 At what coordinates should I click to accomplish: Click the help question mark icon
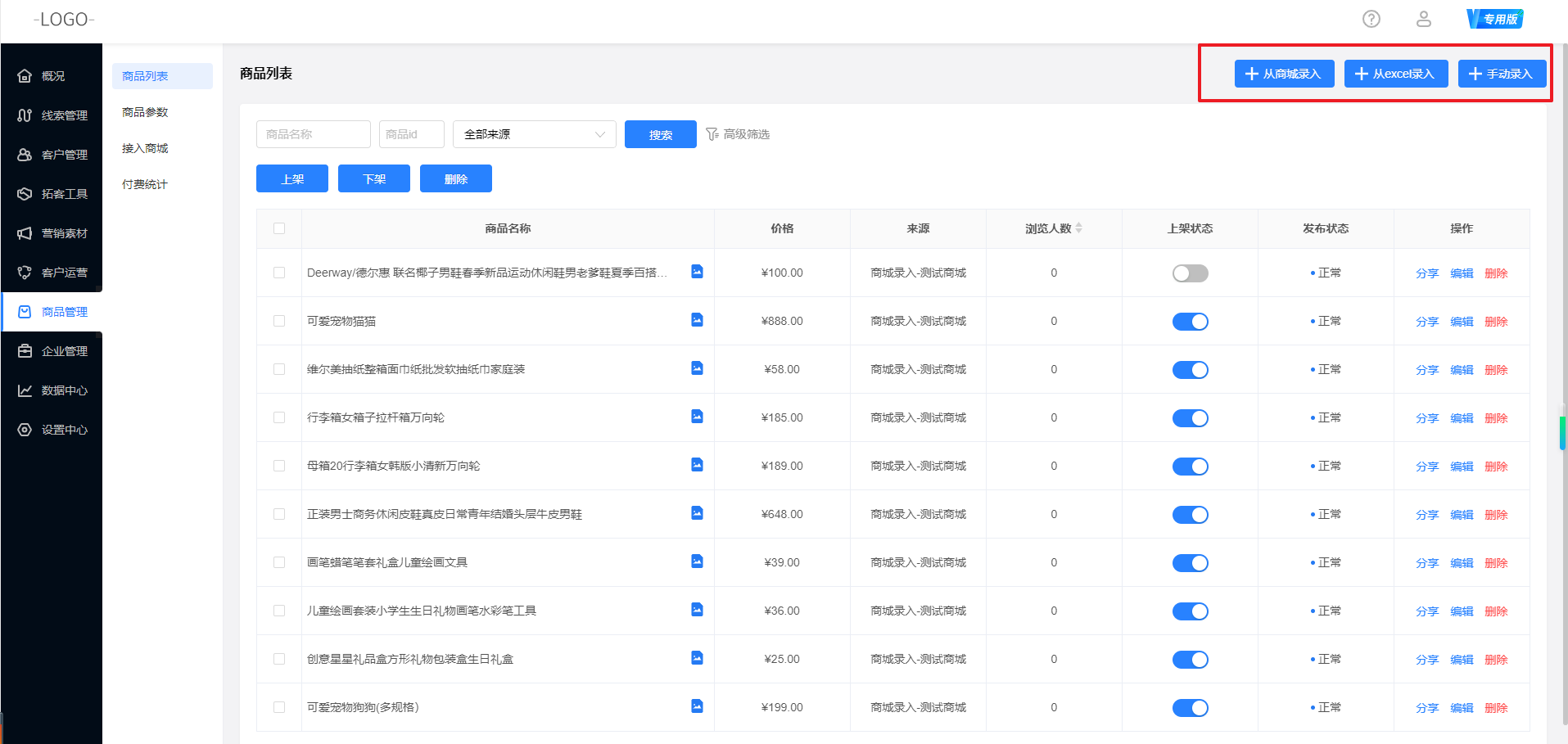pyautogui.click(x=1371, y=19)
